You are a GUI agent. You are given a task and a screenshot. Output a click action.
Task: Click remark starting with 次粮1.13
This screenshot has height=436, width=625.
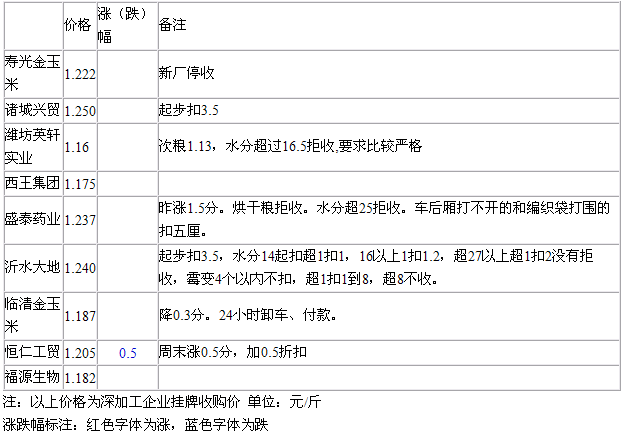coord(290,146)
